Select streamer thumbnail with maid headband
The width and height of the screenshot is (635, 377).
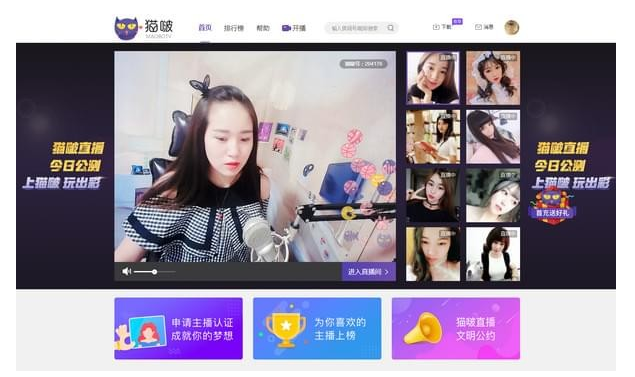[493, 78]
